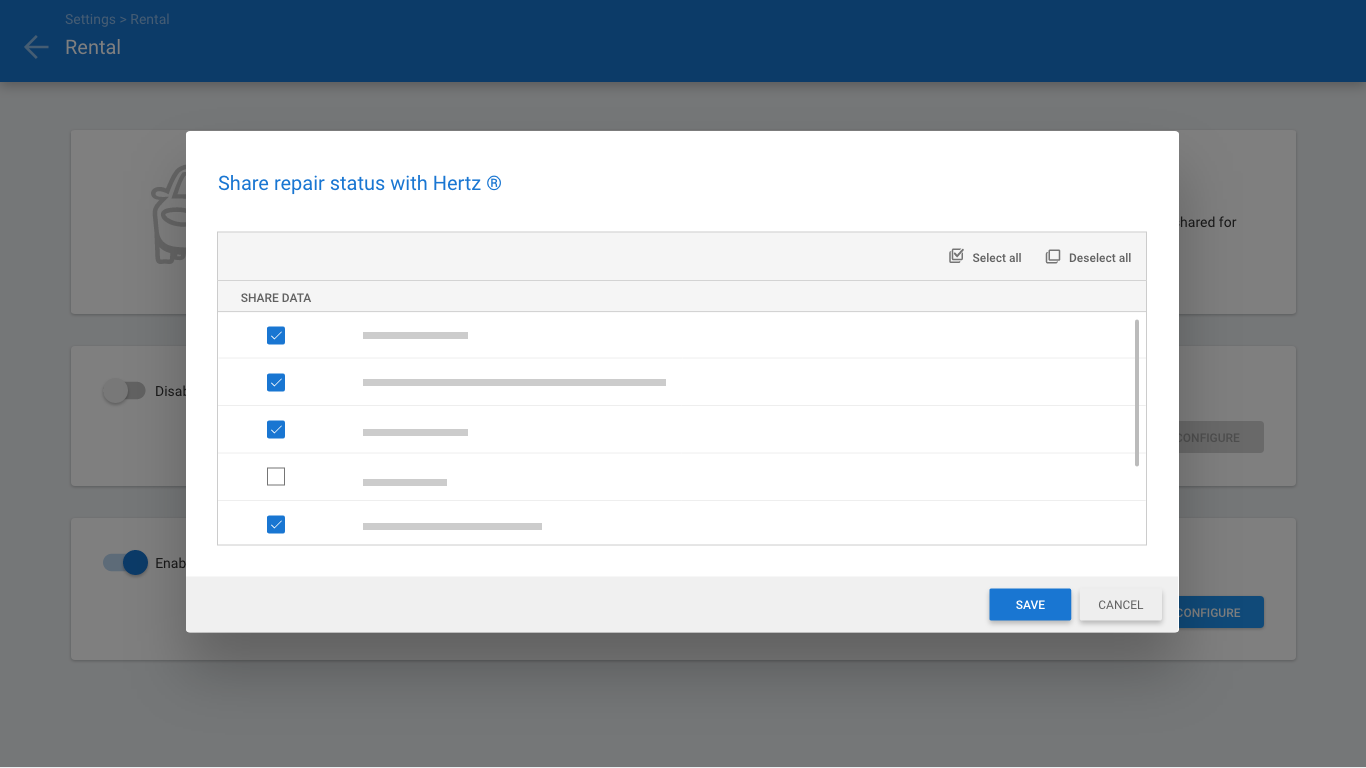Click the Share repair status with Hertz title
Screen dimensions: 1366x768
coord(359,183)
